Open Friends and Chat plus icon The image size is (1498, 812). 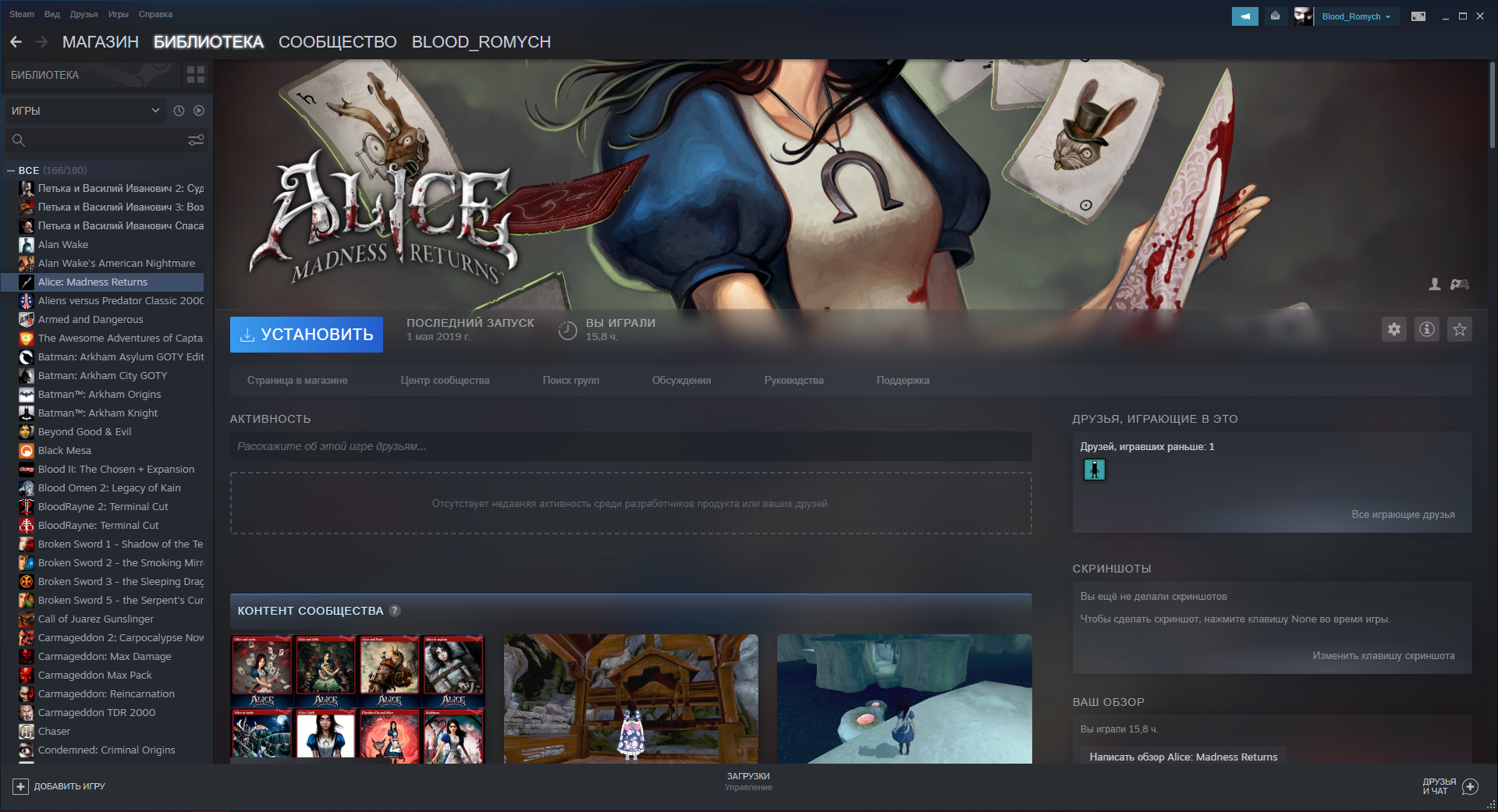(x=1470, y=786)
